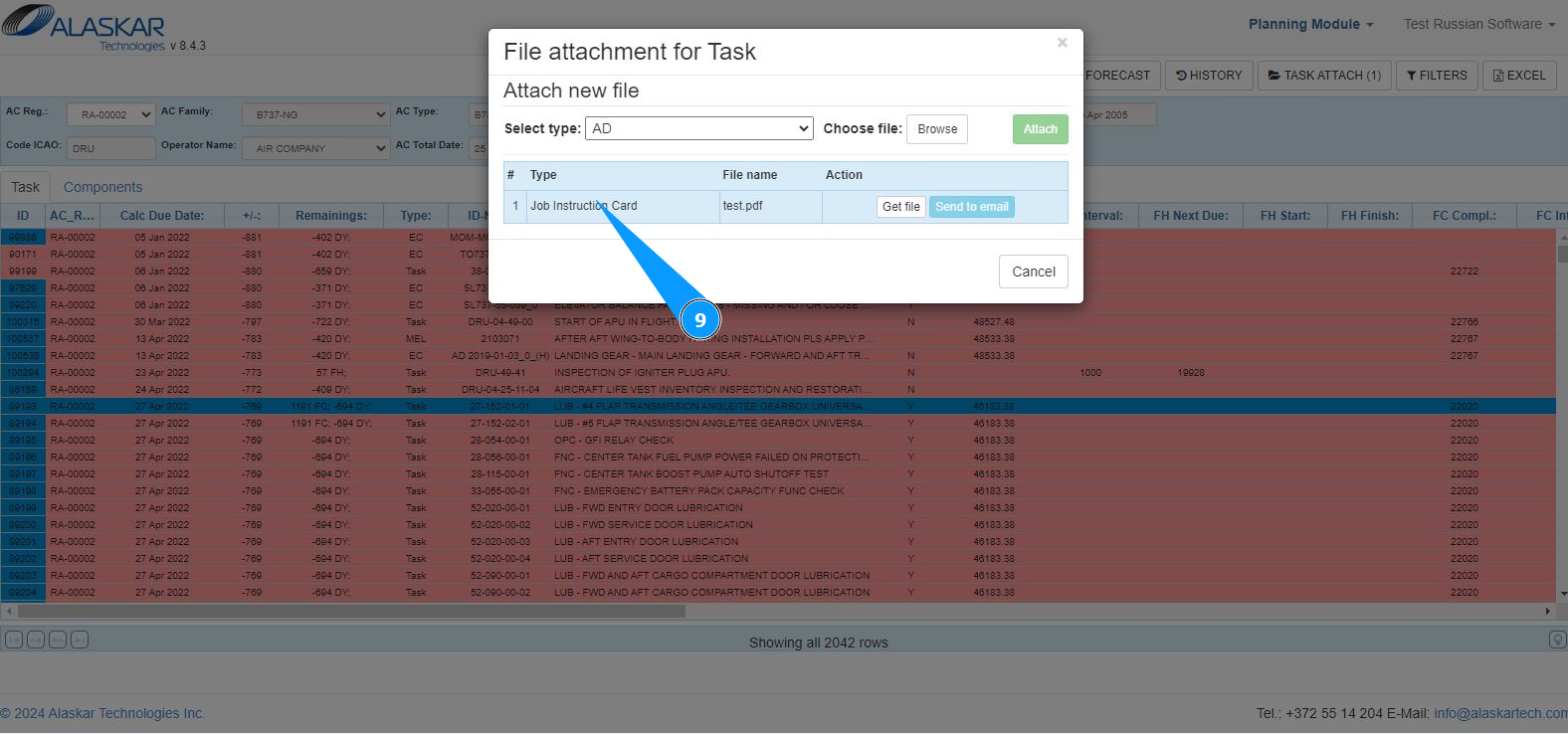Select row OPC - GFI RELAY CHECK
Viewport: 1568px width, 734px height.
[x=778, y=440]
